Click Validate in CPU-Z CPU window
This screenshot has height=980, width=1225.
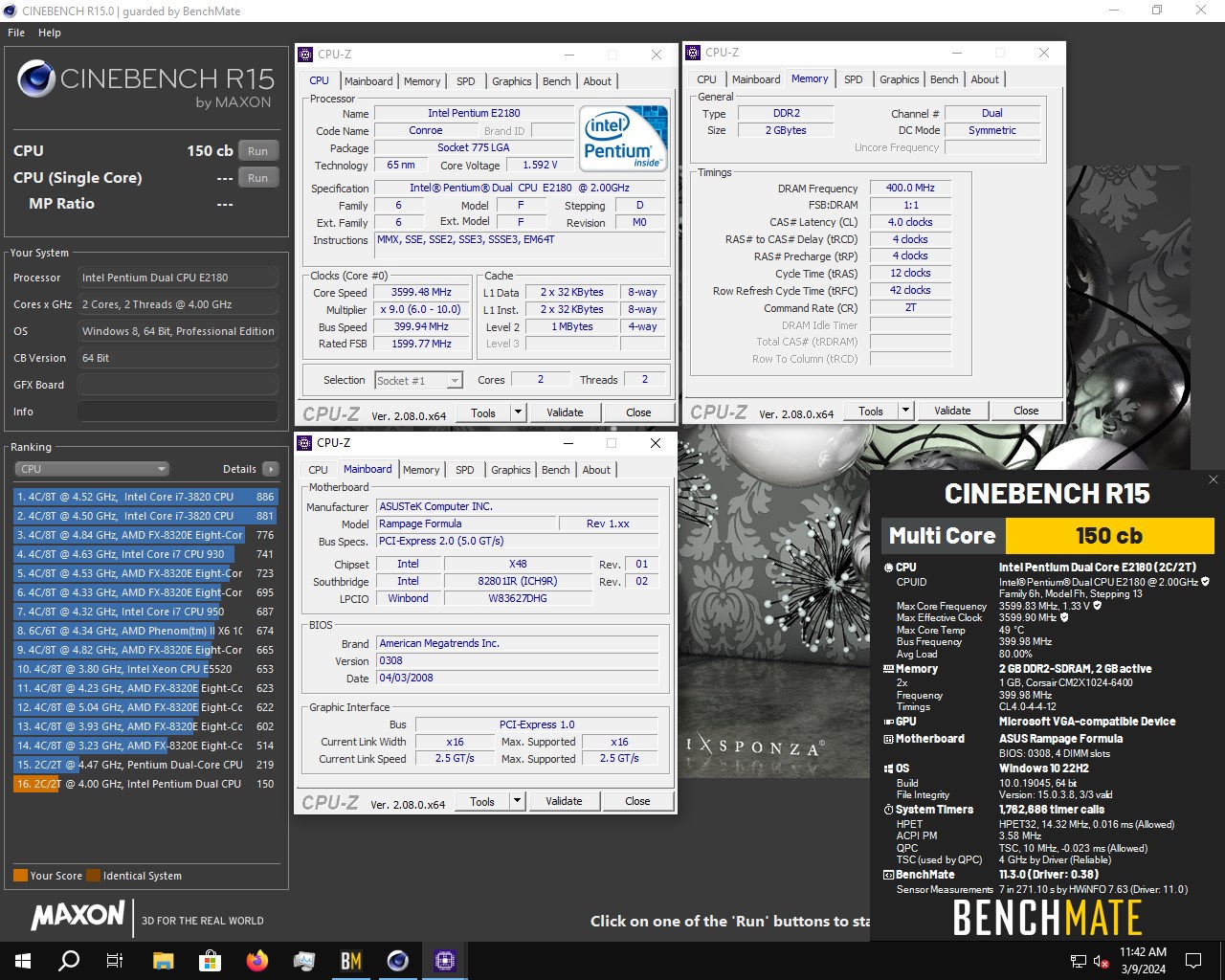[x=565, y=412]
